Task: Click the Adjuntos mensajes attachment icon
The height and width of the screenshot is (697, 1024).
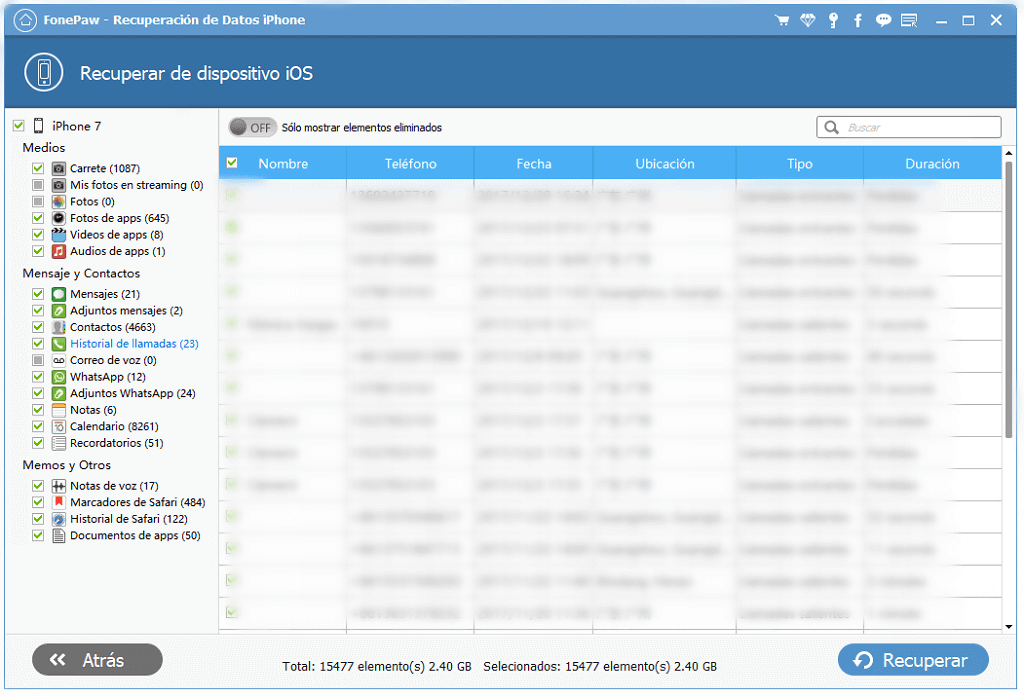Action: (x=59, y=310)
